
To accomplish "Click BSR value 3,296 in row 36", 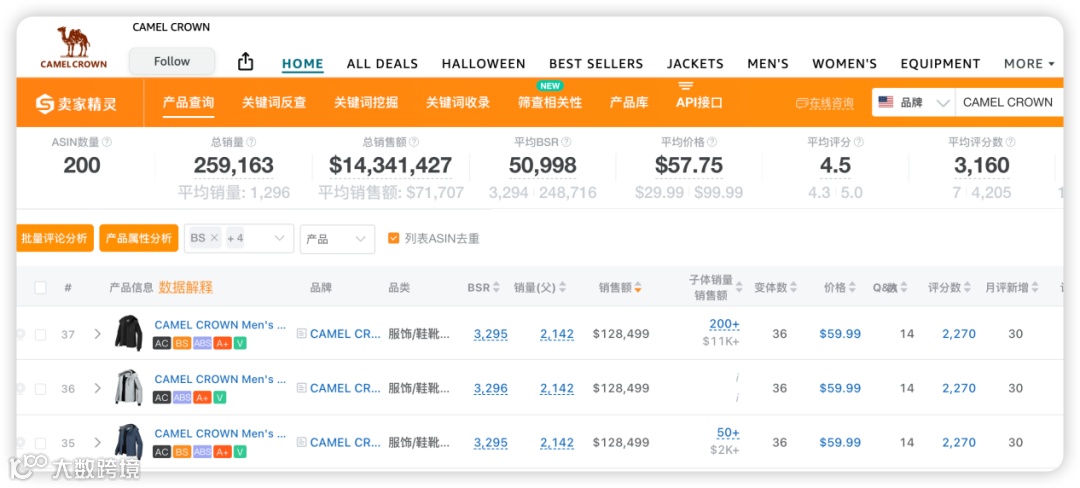I will (x=490, y=388).
